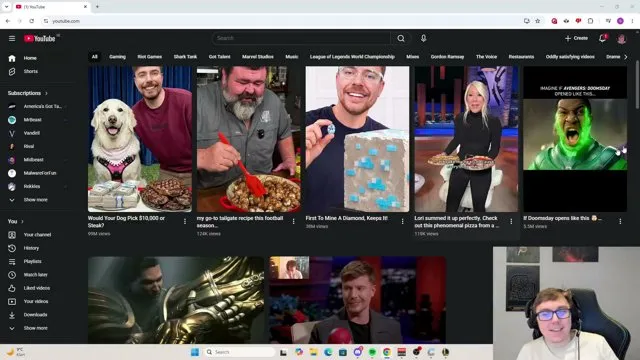Open 'Would Your Dog Pick $10,000' title

(127, 222)
